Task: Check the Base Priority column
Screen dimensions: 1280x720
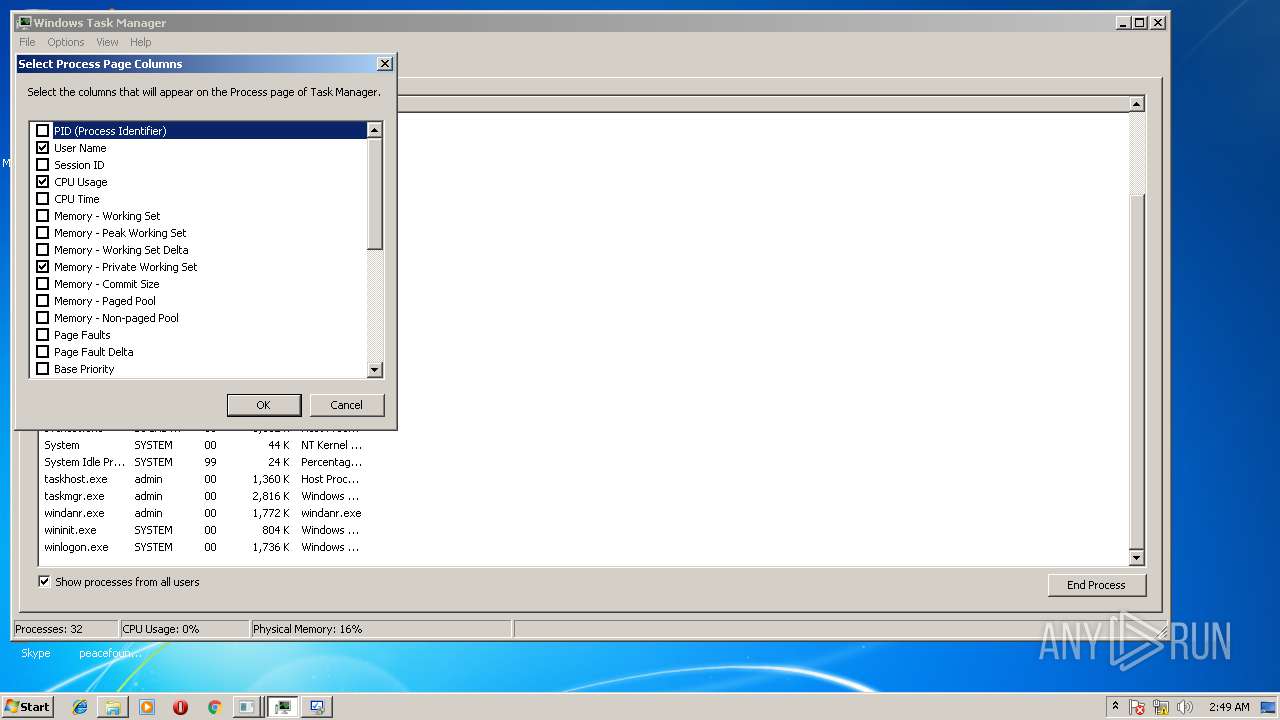Action: (43, 369)
